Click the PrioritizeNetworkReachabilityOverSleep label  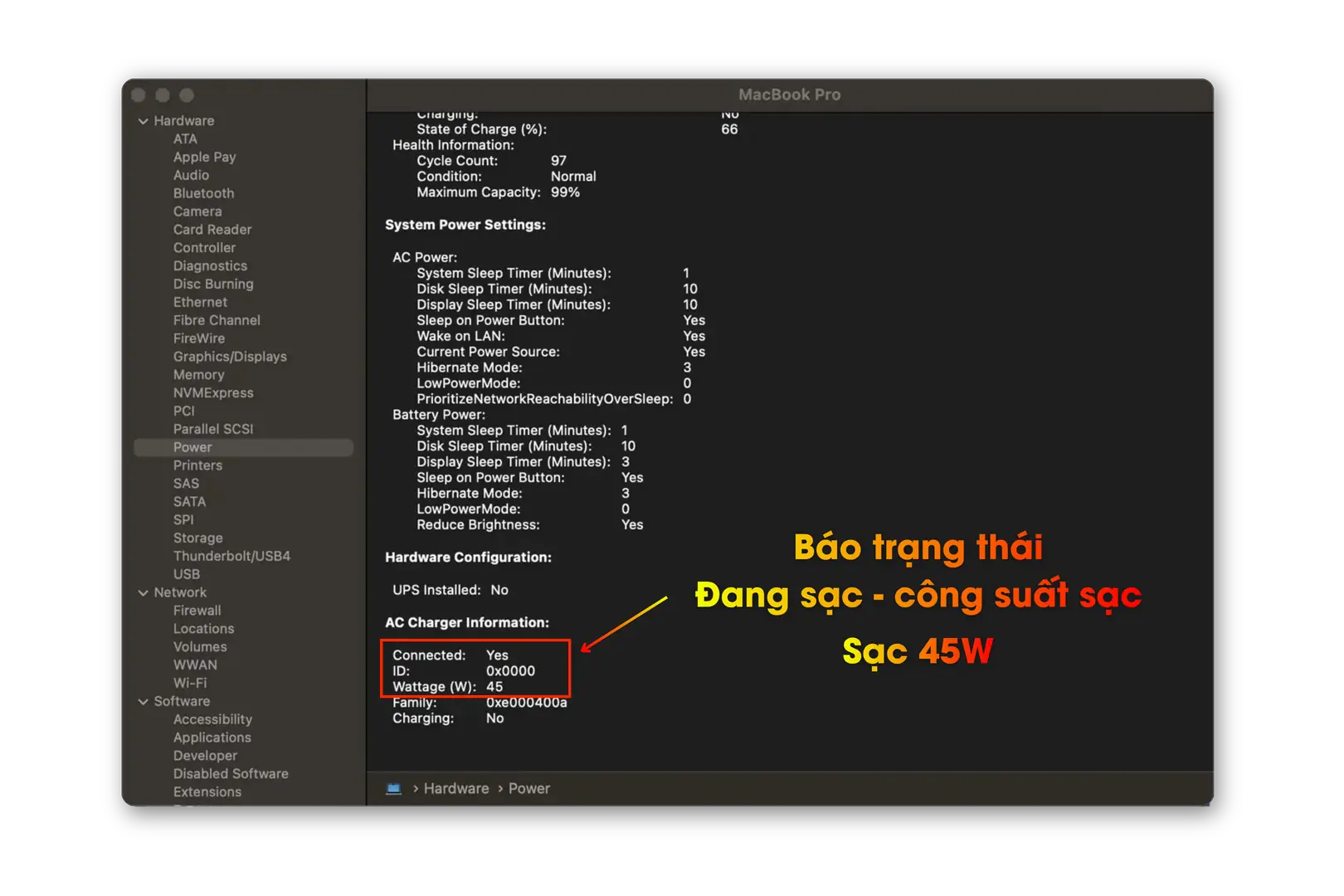point(545,400)
